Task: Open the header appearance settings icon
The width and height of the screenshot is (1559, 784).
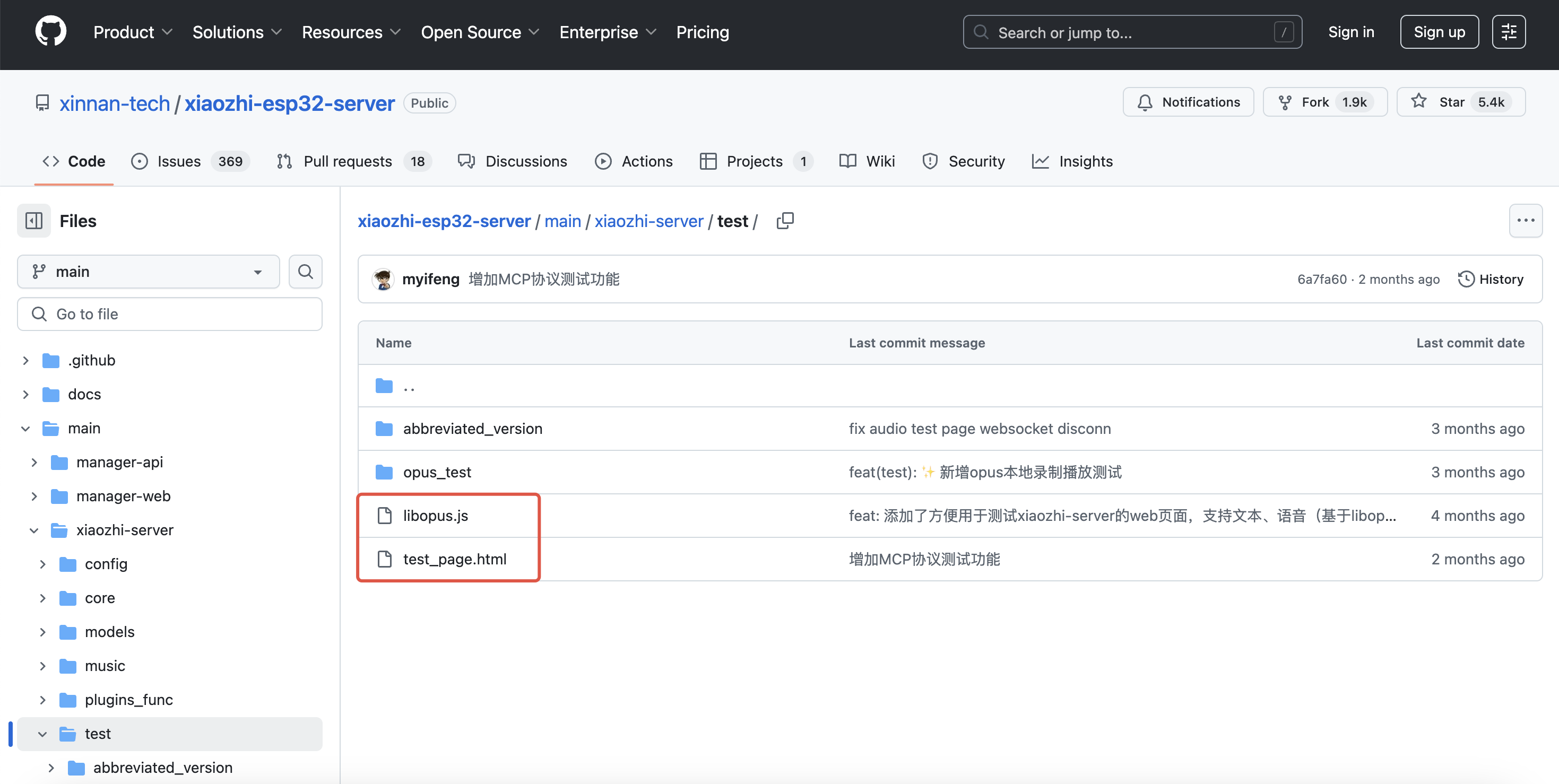Action: pos(1508,32)
